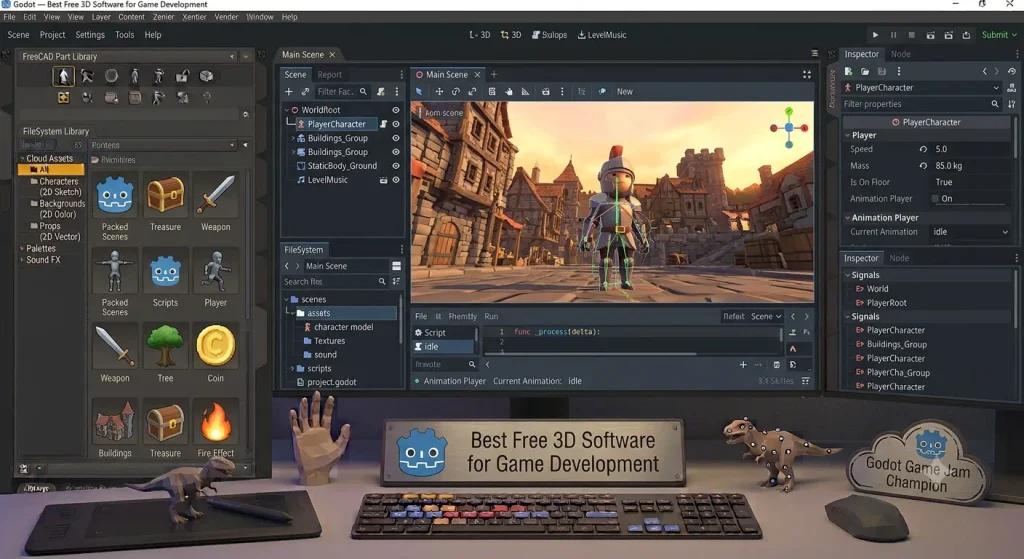Reset the Mass property value

point(923,166)
